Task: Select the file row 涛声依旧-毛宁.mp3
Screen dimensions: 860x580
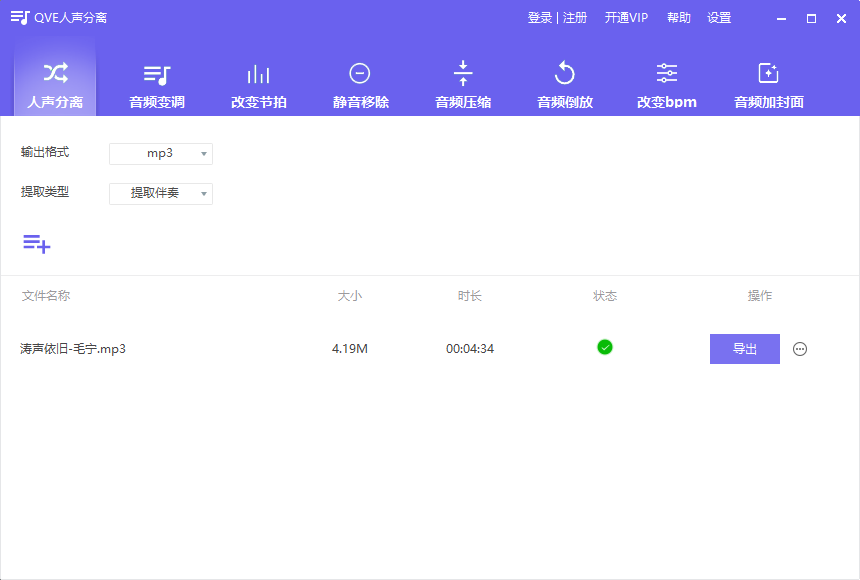Action: [x=74, y=349]
